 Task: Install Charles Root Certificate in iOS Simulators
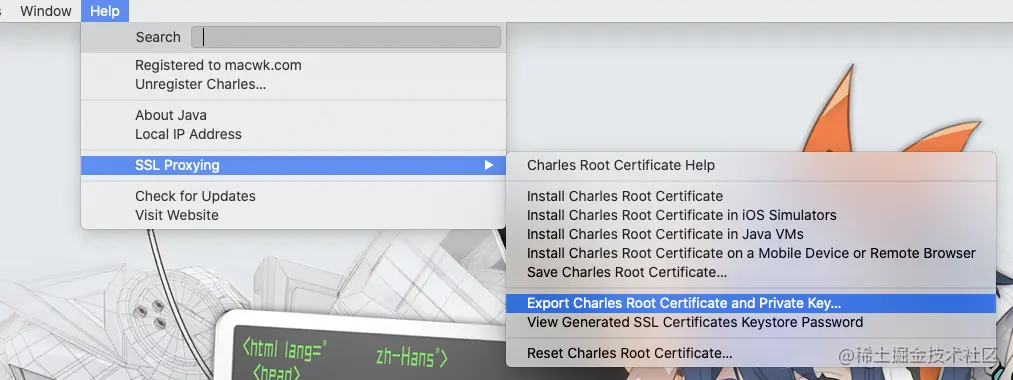pyautogui.click(x=751, y=215)
